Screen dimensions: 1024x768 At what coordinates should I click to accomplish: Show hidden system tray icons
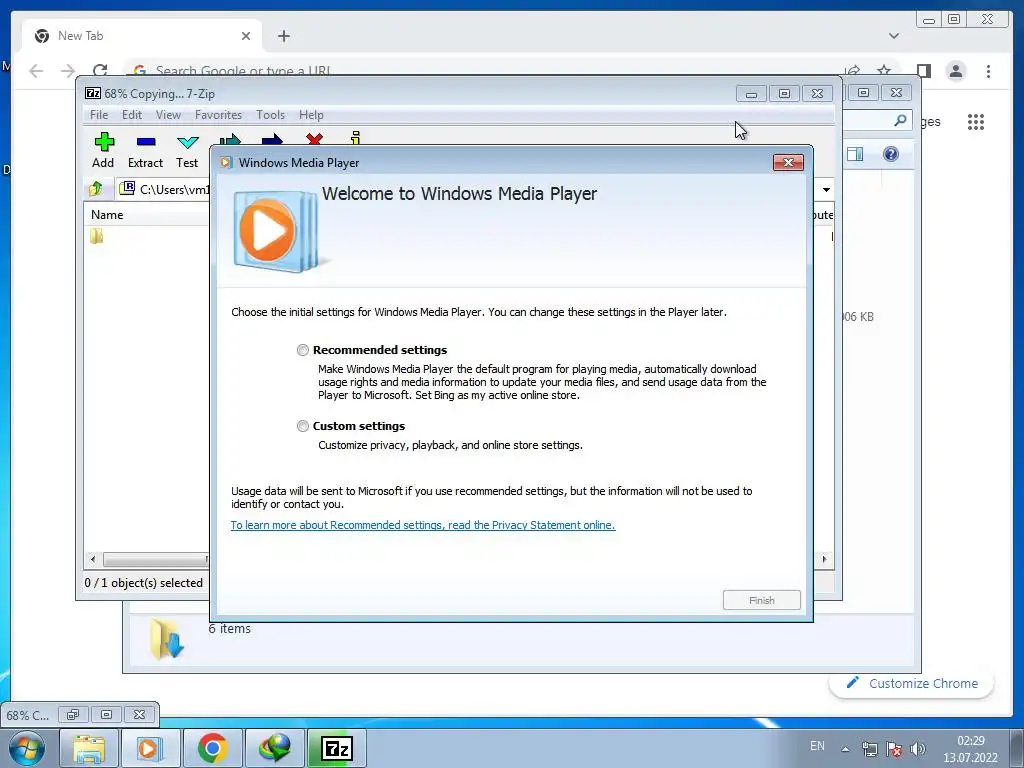tap(845, 749)
